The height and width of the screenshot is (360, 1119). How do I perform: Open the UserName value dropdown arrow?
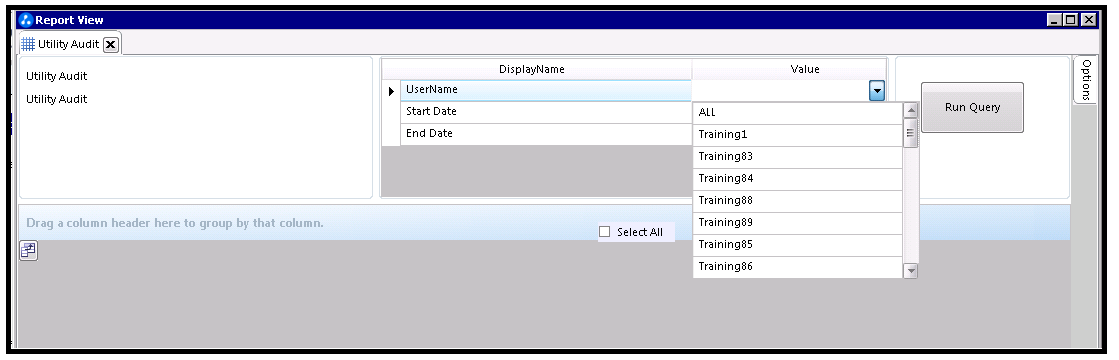pyautogui.click(x=877, y=91)
